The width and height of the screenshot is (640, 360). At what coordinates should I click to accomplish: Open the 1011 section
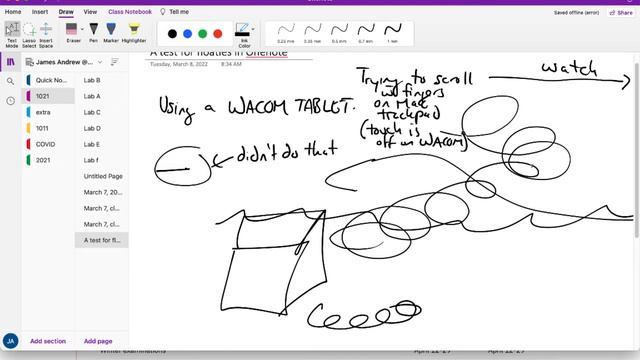[48, 128]
